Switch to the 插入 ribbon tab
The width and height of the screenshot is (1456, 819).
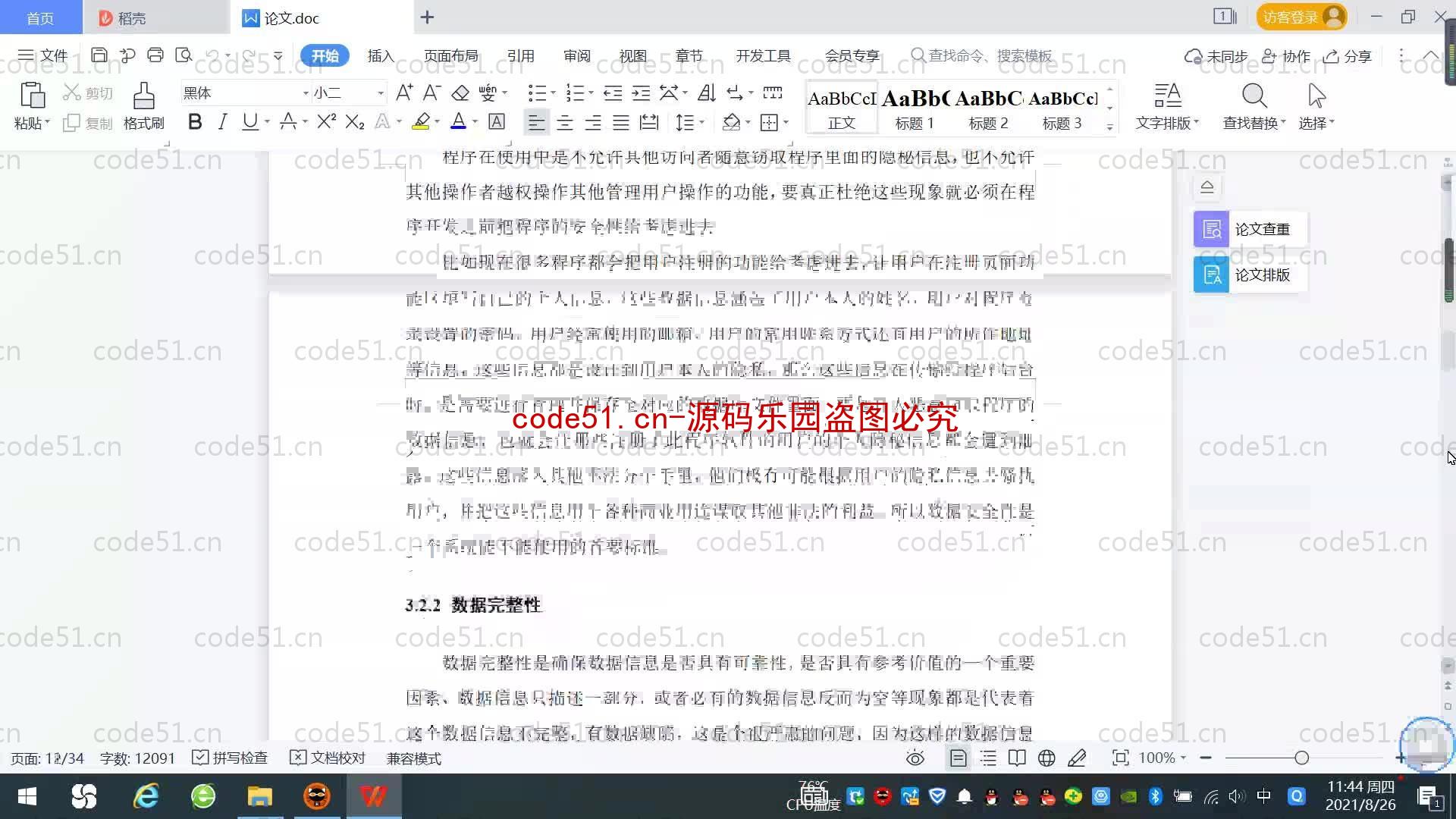coord(380,55)
